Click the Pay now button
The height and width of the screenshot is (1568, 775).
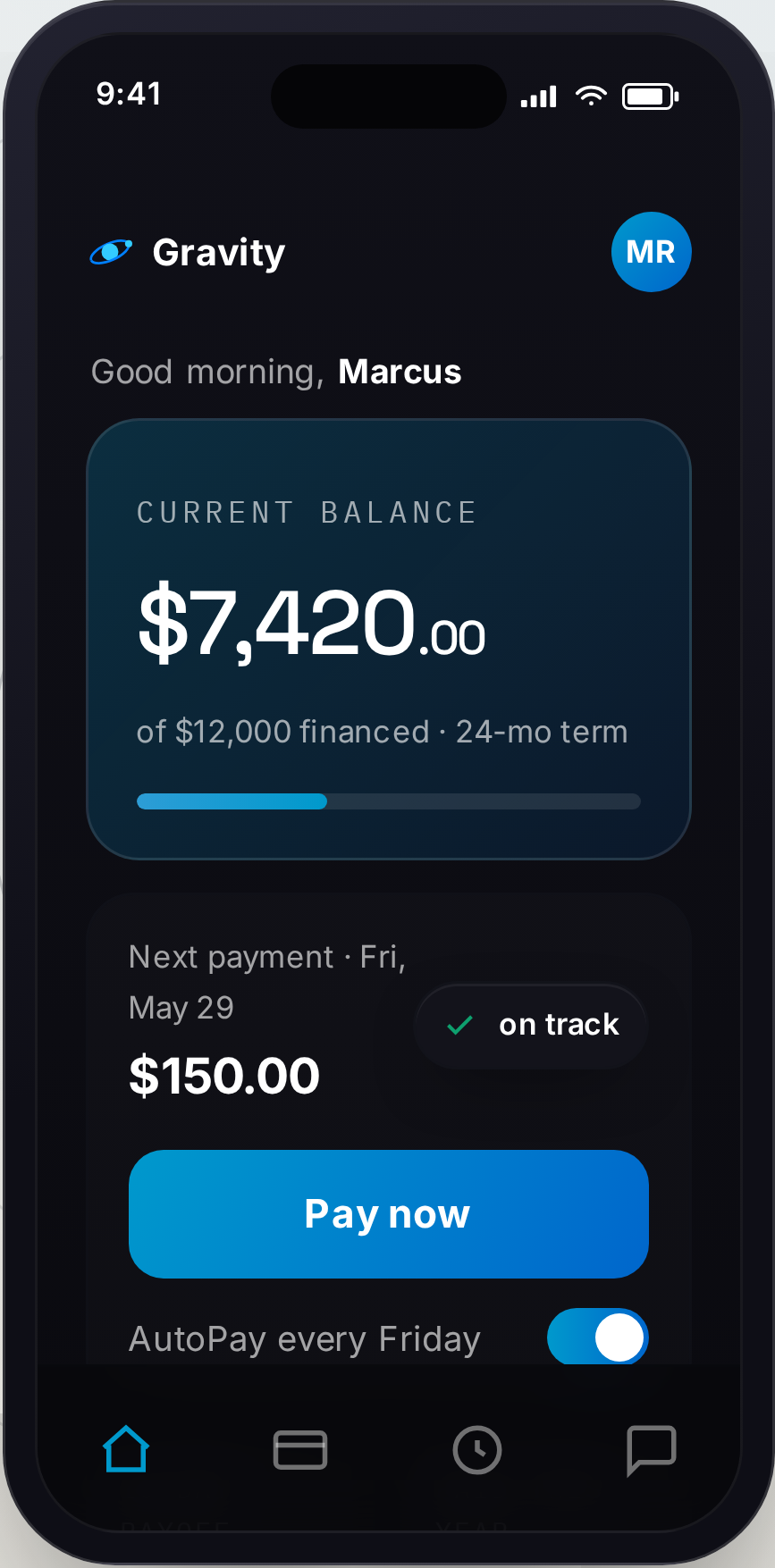[x=389, y=1214]
